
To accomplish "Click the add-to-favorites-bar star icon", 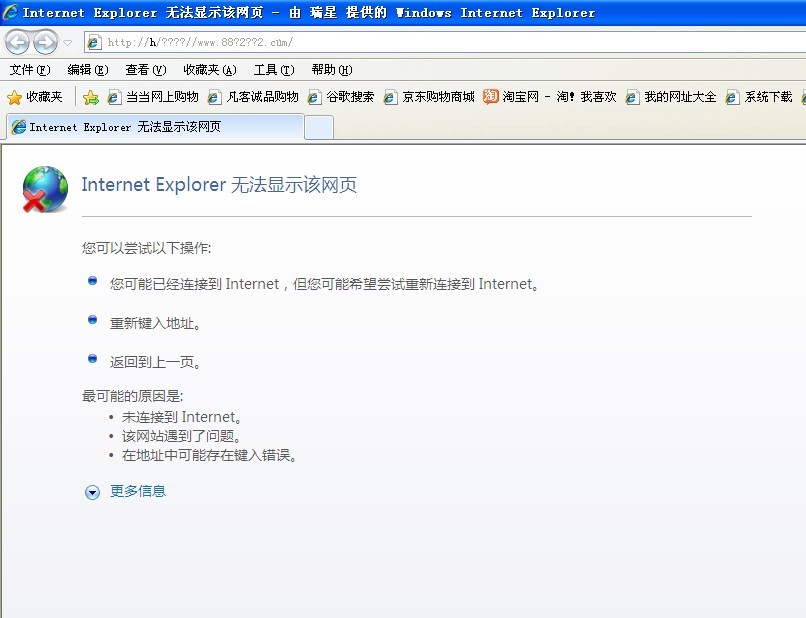I will pyautogui.click(x=90, y=97).
